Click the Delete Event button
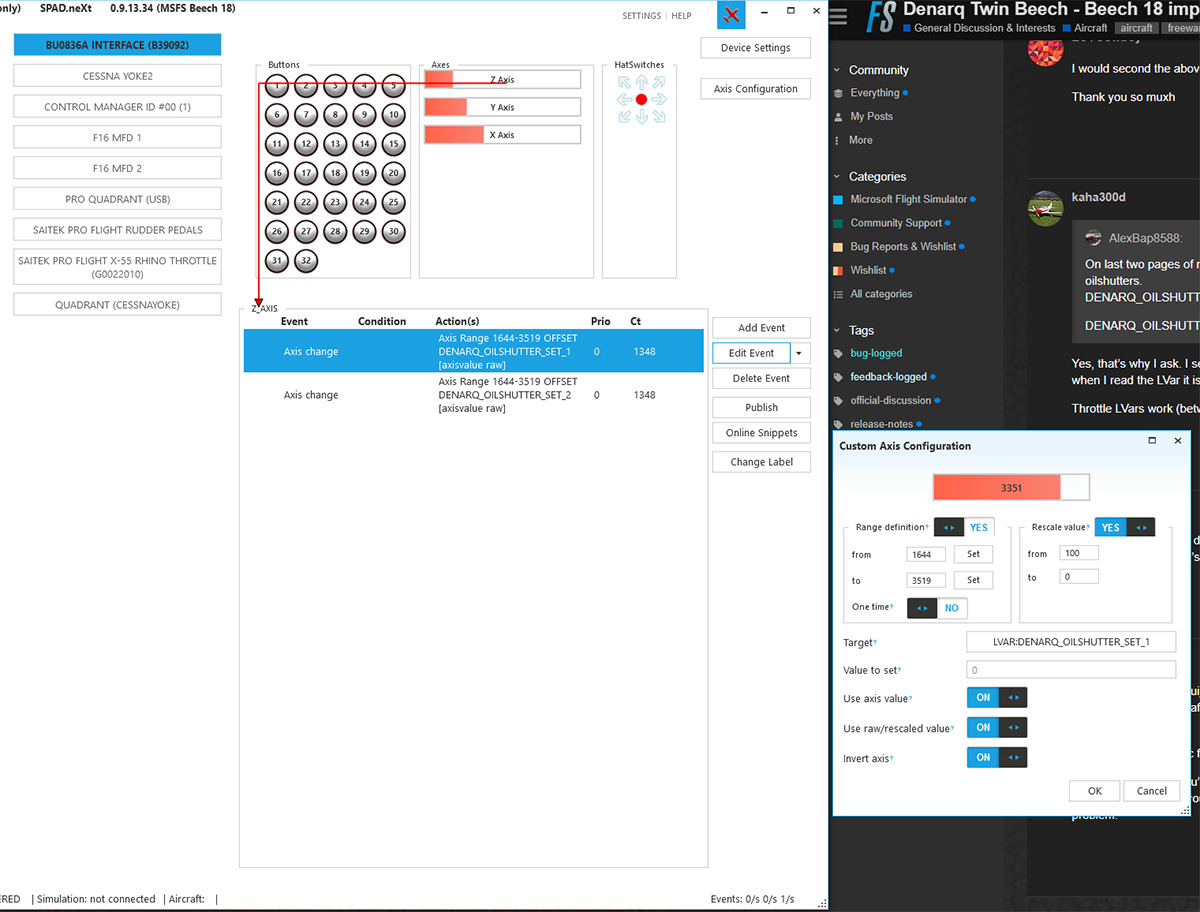 click(x=761, y=378)
